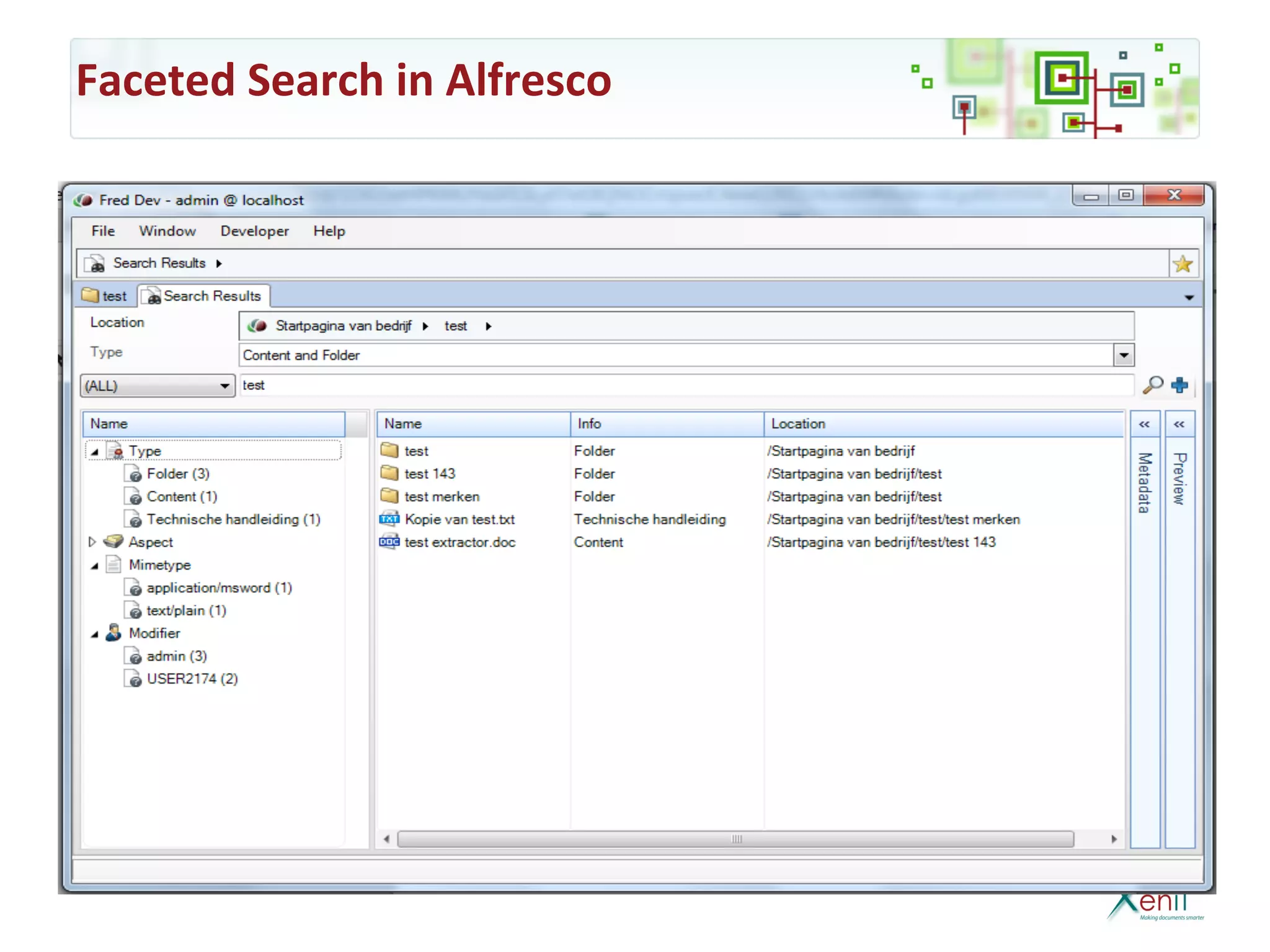Screen dimensions: 1270x952
Task: Open the tab list dropdown arrow
Action: click(x=1189, y=298)
